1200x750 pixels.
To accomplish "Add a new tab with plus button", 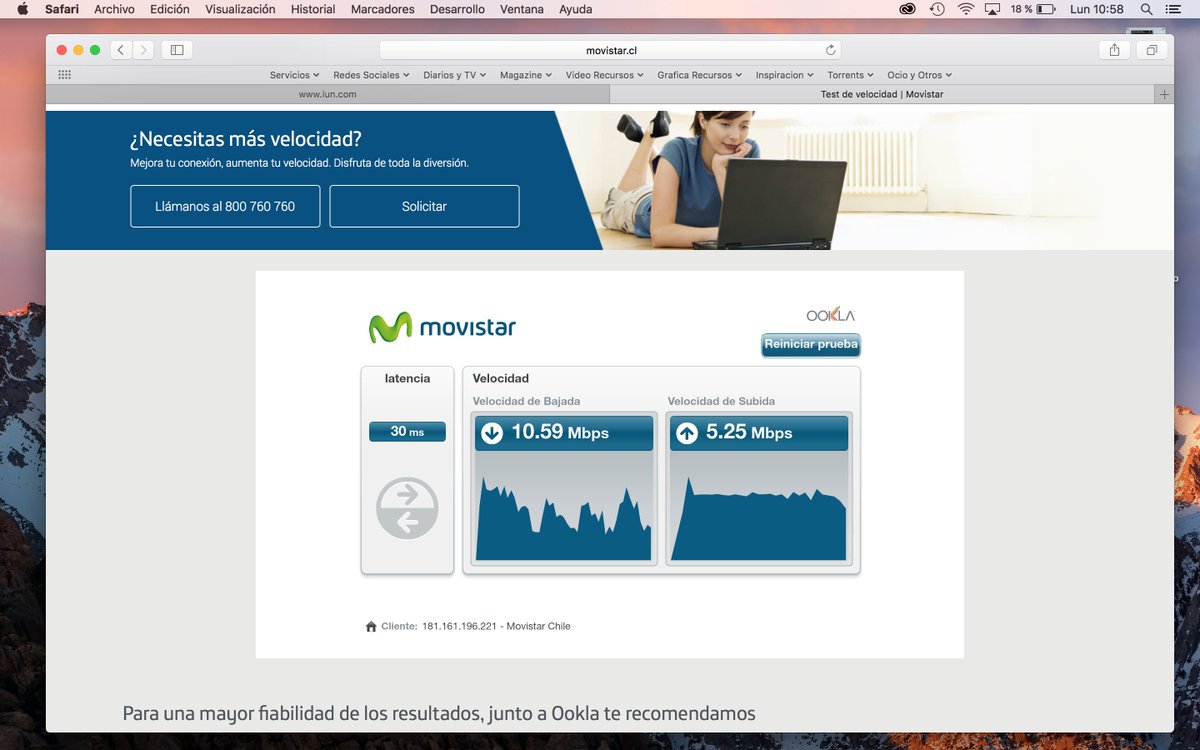I will [1163, 94].
